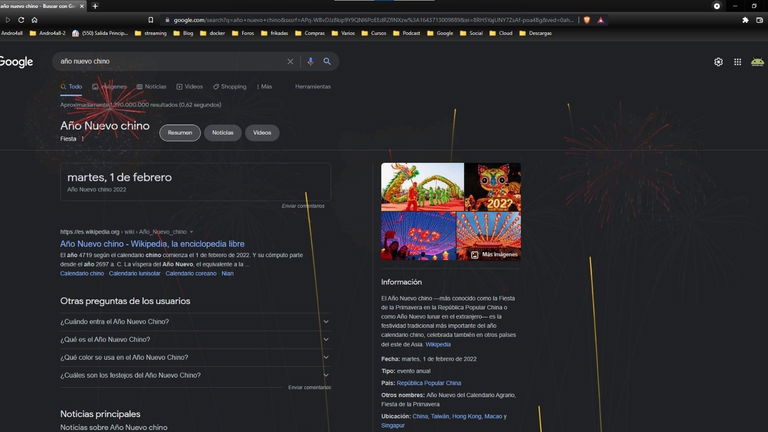The image size is (768, 432).
Task: Open the Google account avatar
Action: click(758, 62)
